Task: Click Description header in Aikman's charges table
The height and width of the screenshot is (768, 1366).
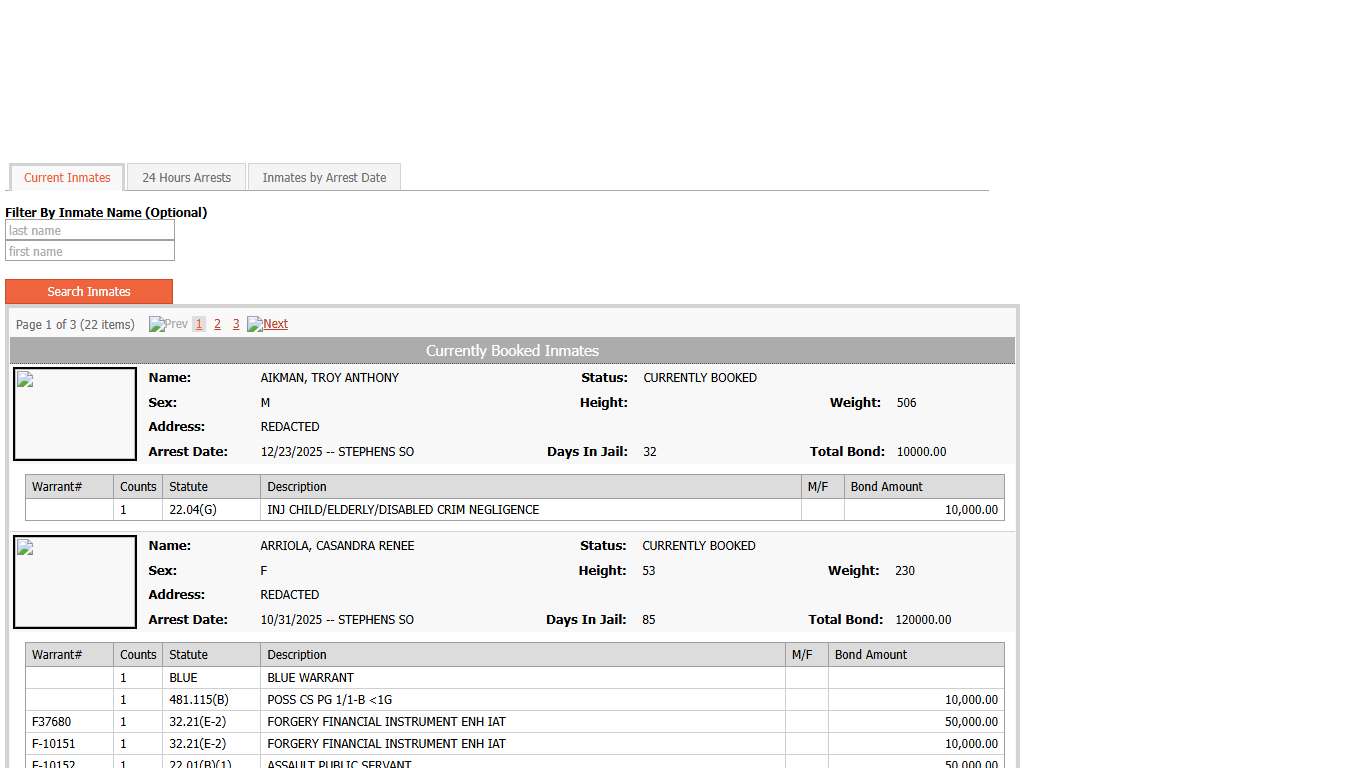Action: pyautogui.click(x=296, y=487)
